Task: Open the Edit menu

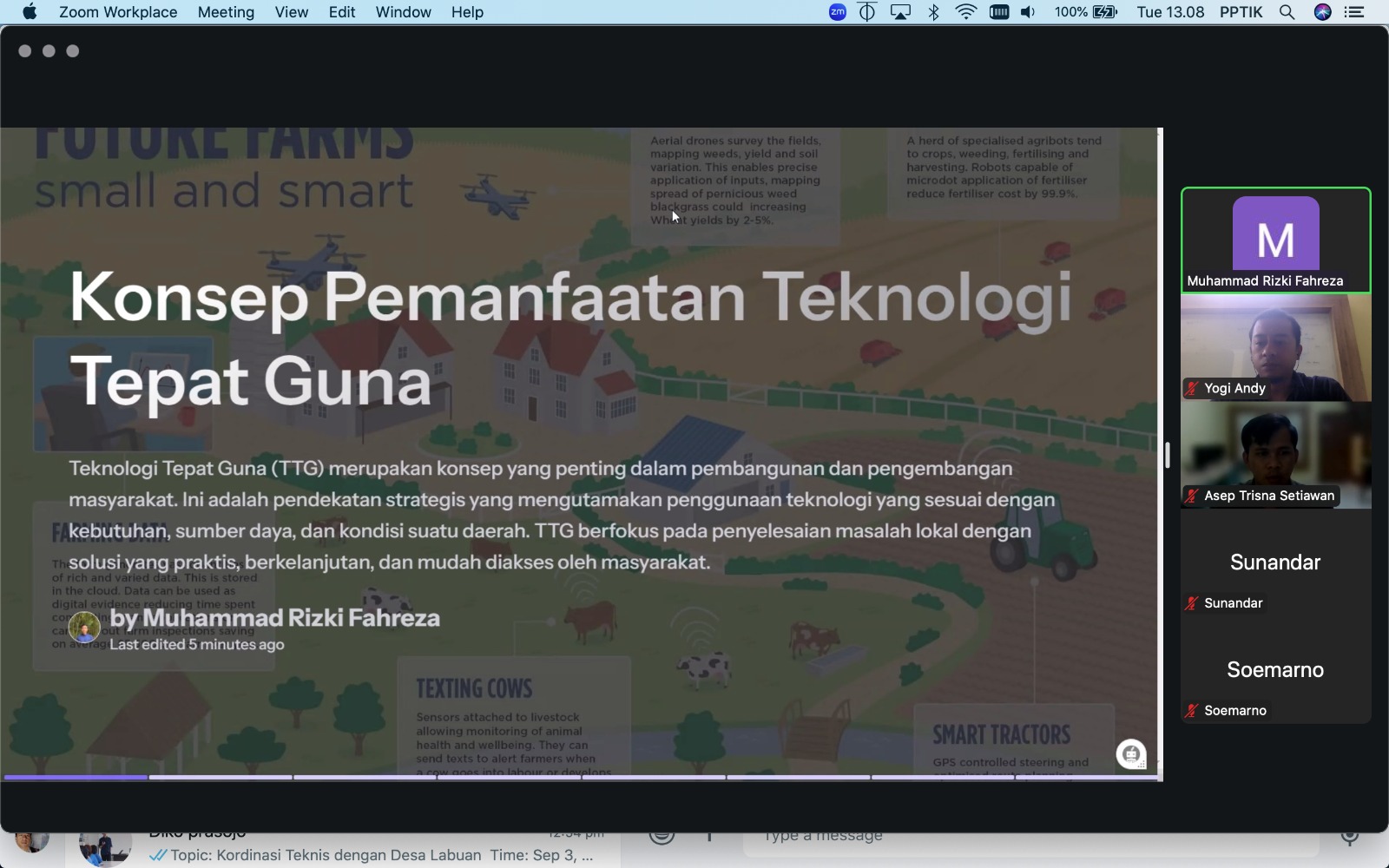Action: coord(342,12)
